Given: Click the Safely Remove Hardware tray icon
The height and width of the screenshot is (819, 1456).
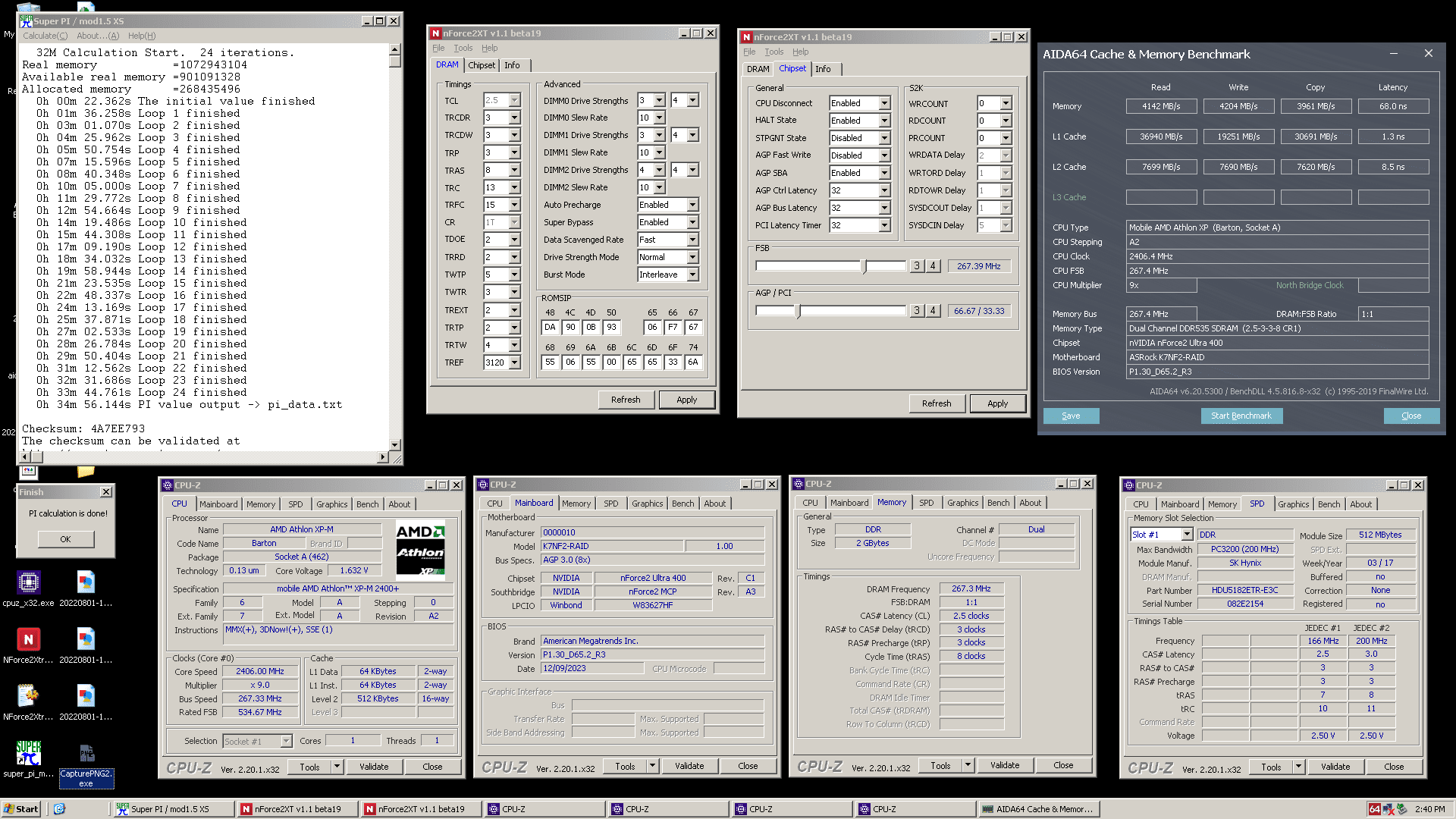Looking at the screenshot, I should [x=1401, y=809].
